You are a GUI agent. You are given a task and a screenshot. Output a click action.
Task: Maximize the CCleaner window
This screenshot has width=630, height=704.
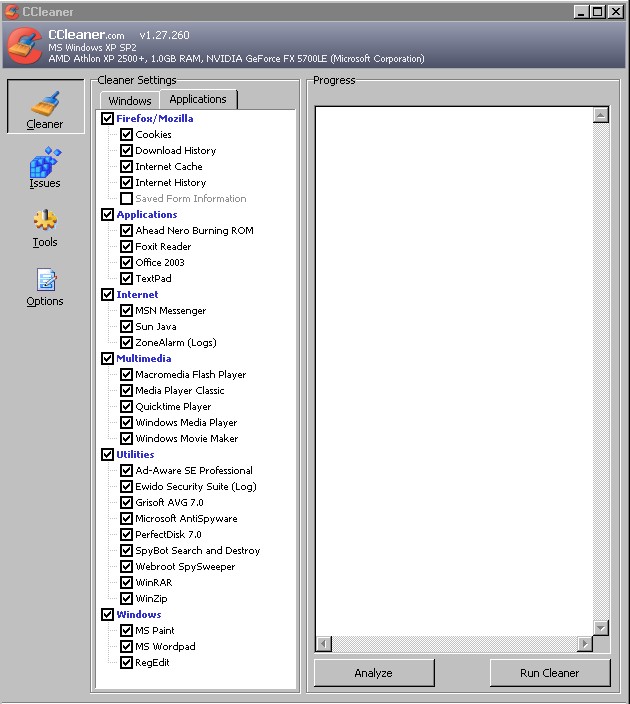(598, 12)
